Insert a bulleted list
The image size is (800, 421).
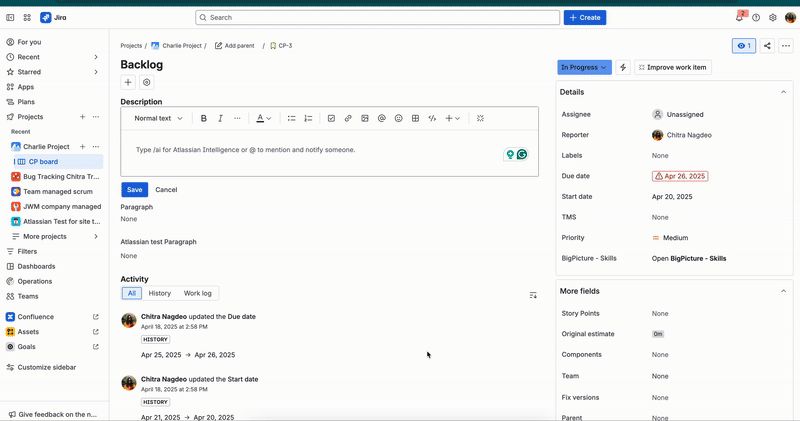click(x=291, y=118)
